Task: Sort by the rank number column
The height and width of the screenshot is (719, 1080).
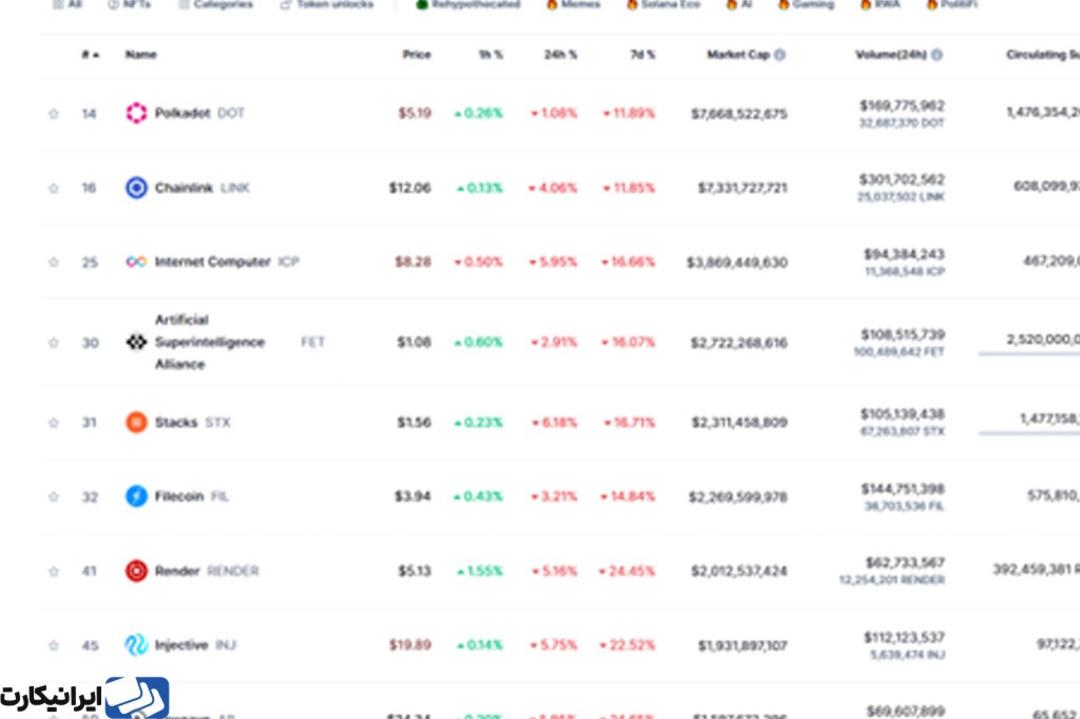Action: pos(90,54)
